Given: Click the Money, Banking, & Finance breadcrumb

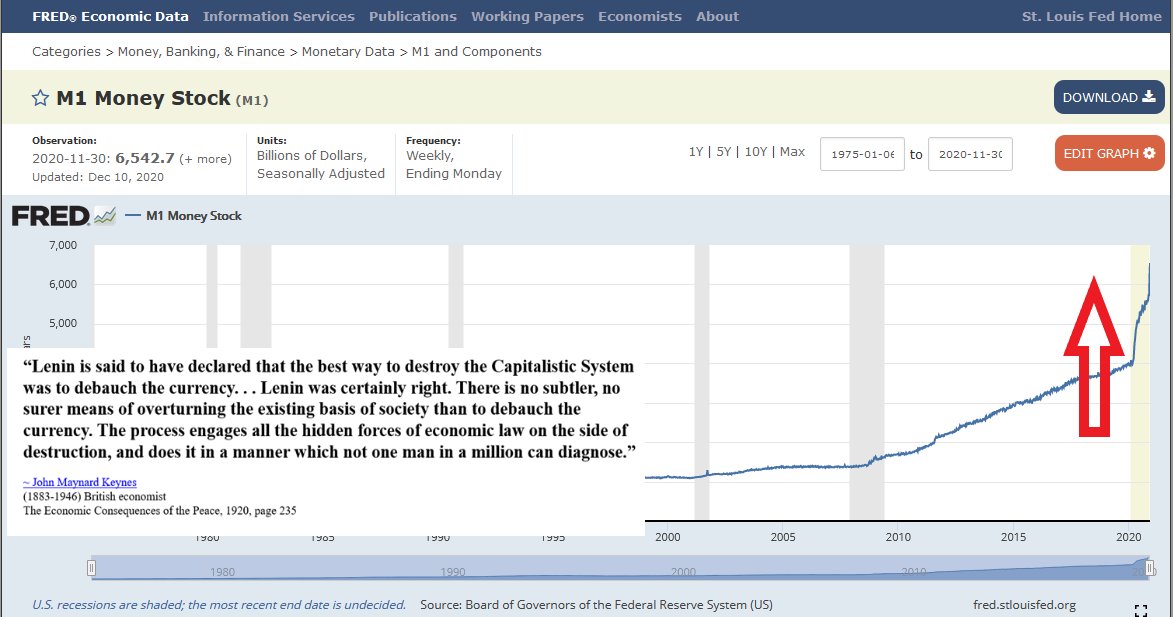Looking at the screenshot, I should pos(201,52).
